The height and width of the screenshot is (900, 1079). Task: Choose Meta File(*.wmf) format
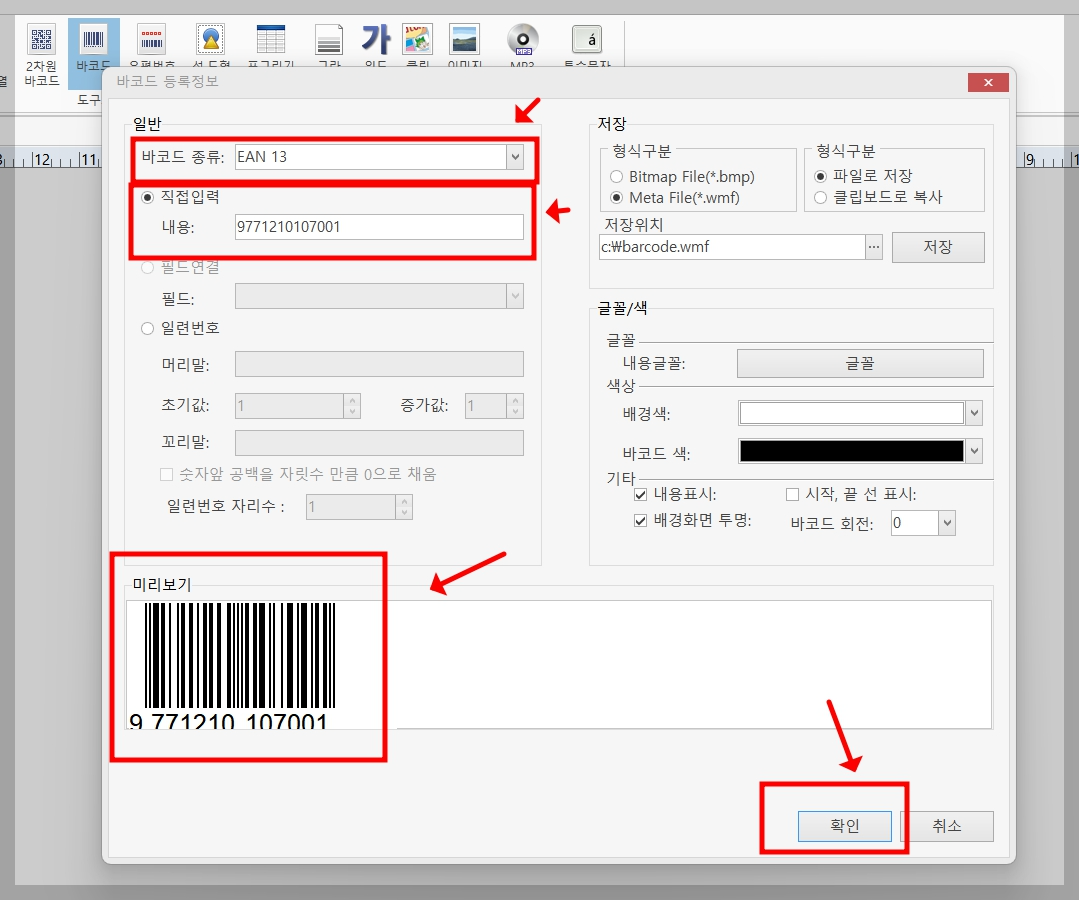pyautogui.click(x=617, y=198)
